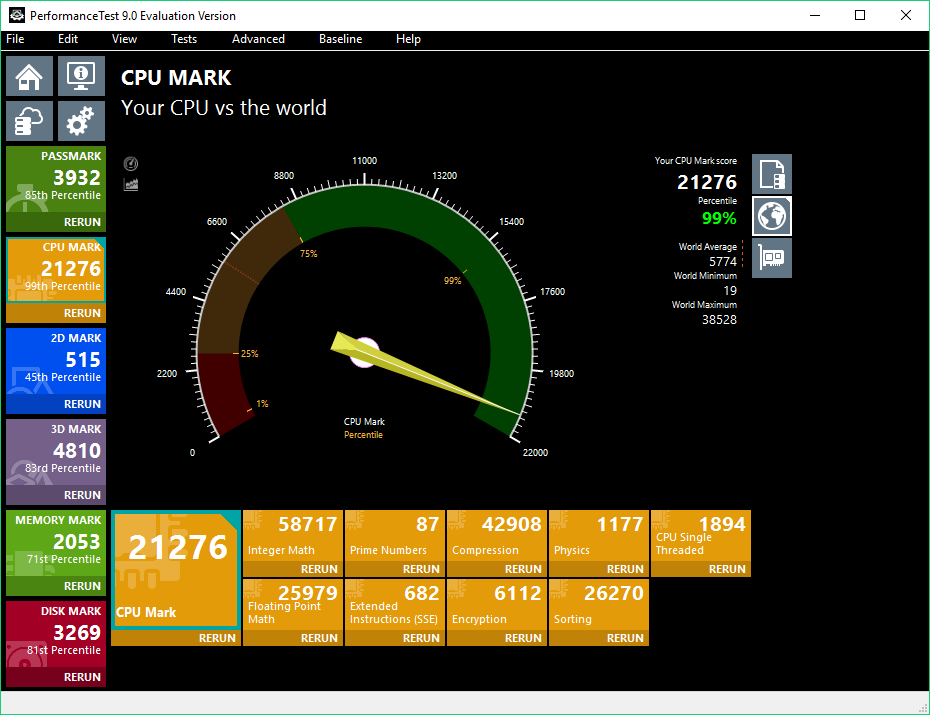This screenshot has width=930, height=715.
Task: Select the large CPU Mark result tile
Action: pos(176,570)
